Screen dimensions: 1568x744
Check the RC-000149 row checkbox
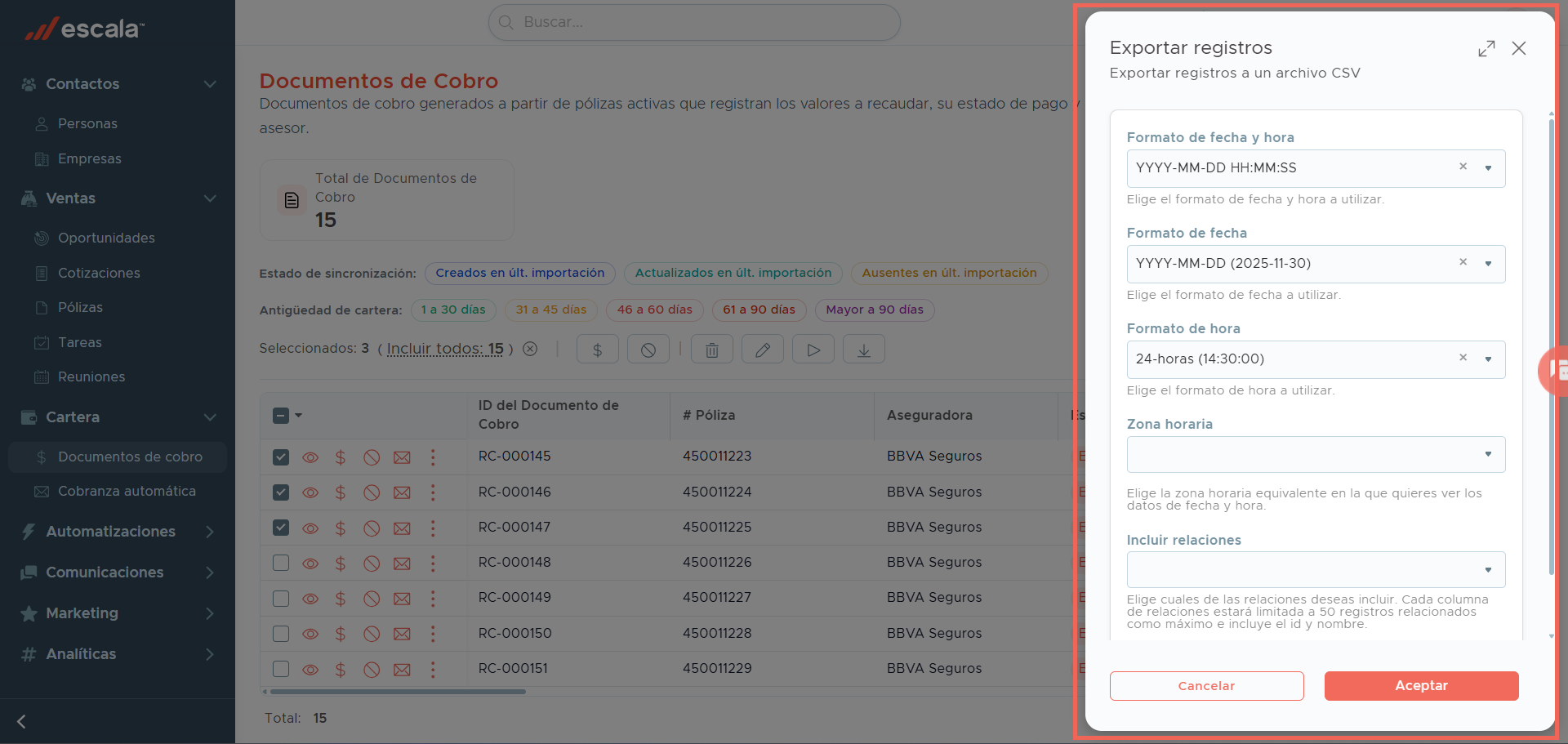281,598
